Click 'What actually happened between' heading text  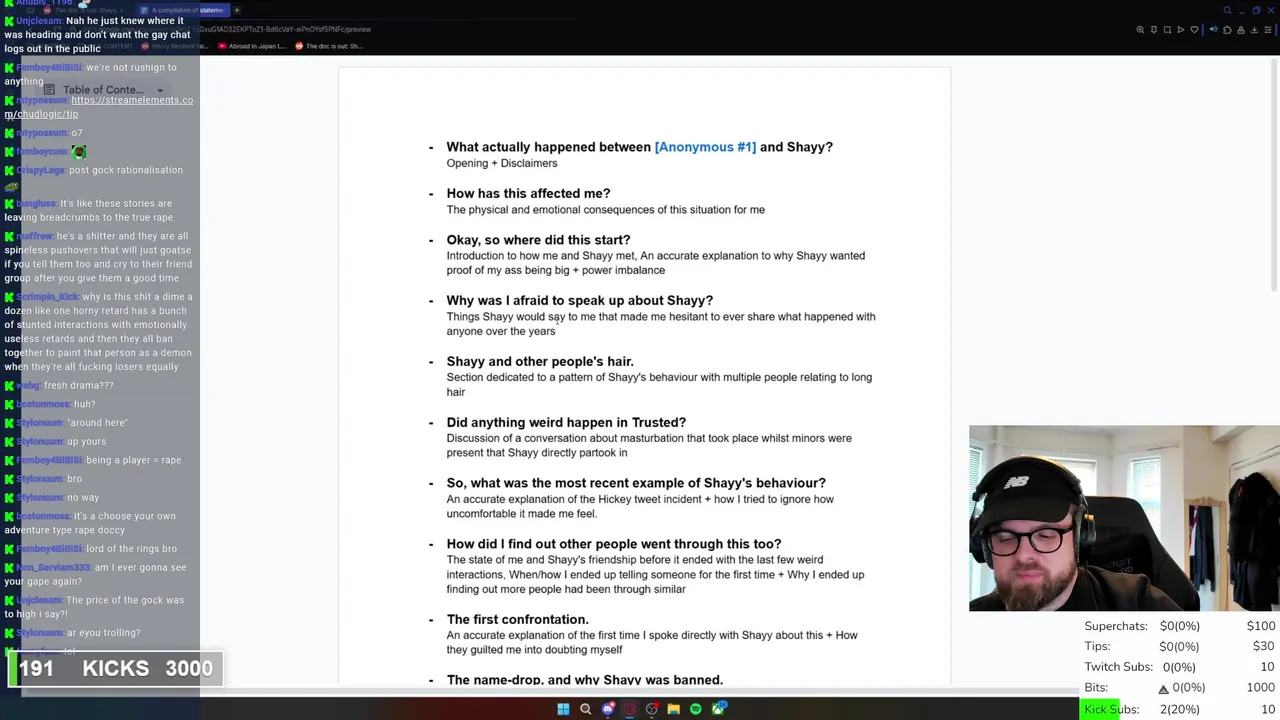(548, 147)
